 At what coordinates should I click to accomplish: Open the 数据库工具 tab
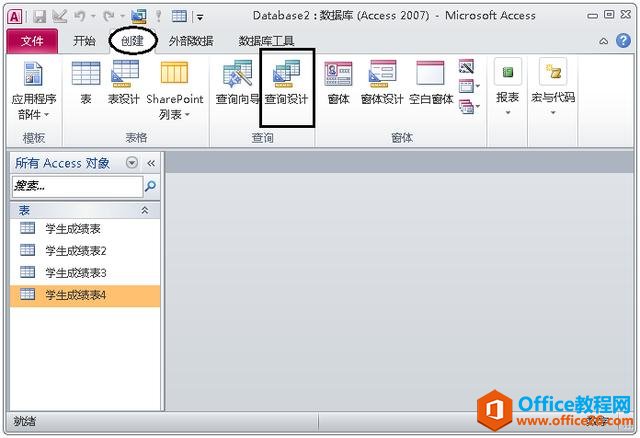click(x=266, y=41)
